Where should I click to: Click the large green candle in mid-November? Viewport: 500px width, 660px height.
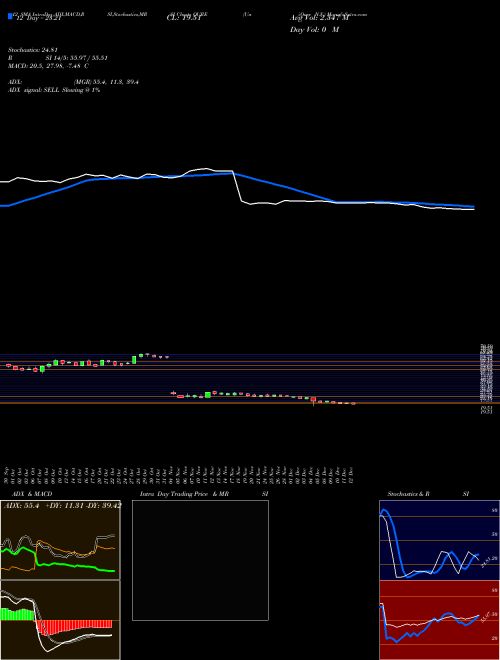[x=207, y=395]
